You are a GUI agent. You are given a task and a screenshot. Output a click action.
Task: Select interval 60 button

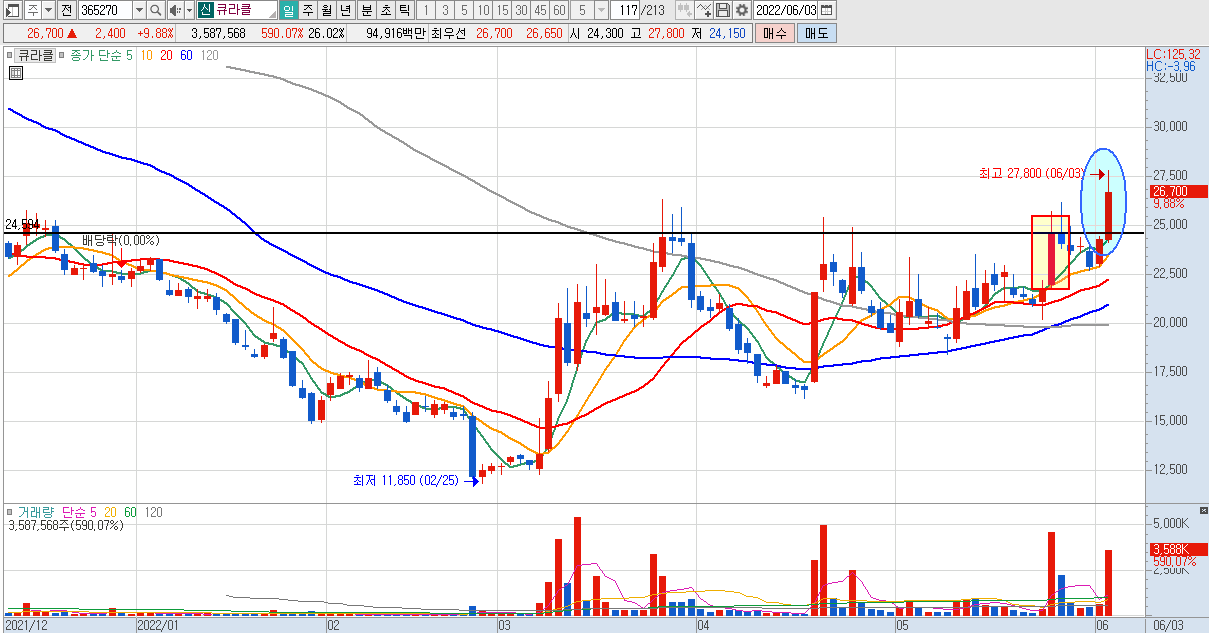point(559,10)
